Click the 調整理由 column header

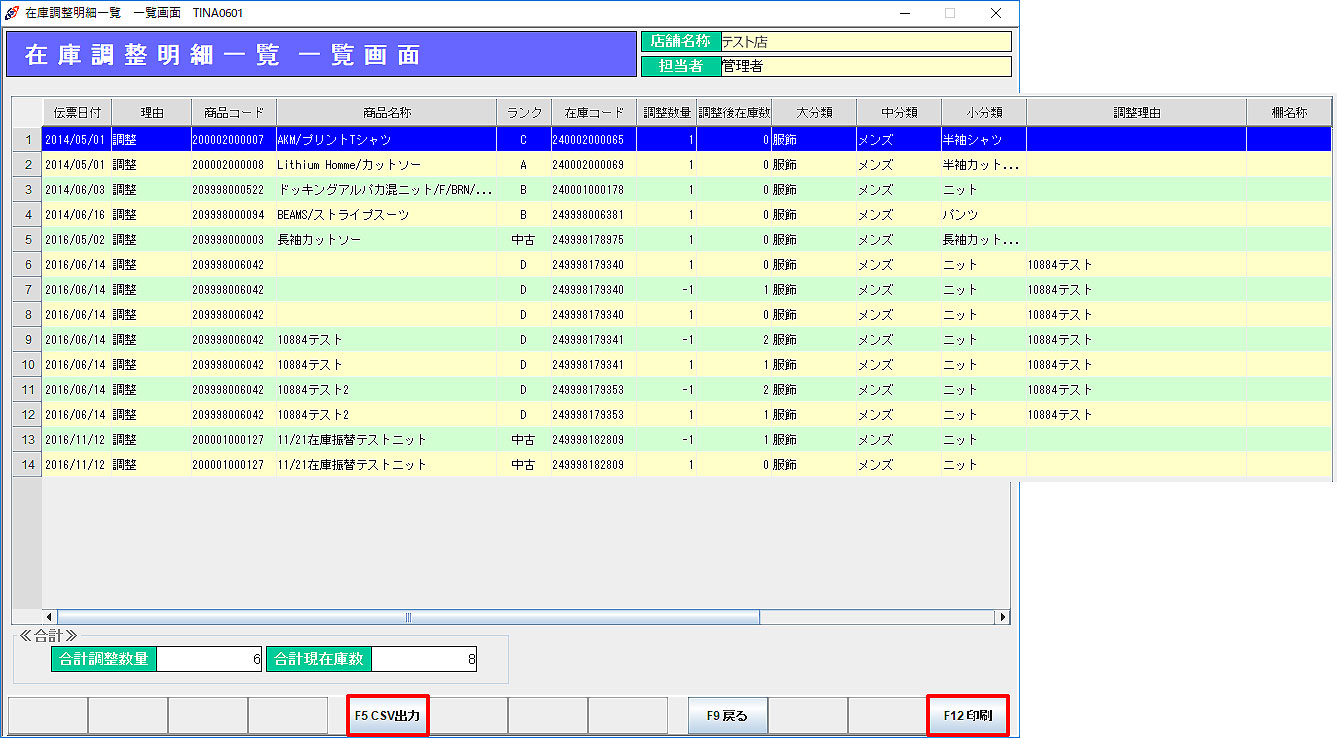coord(1136,113)
